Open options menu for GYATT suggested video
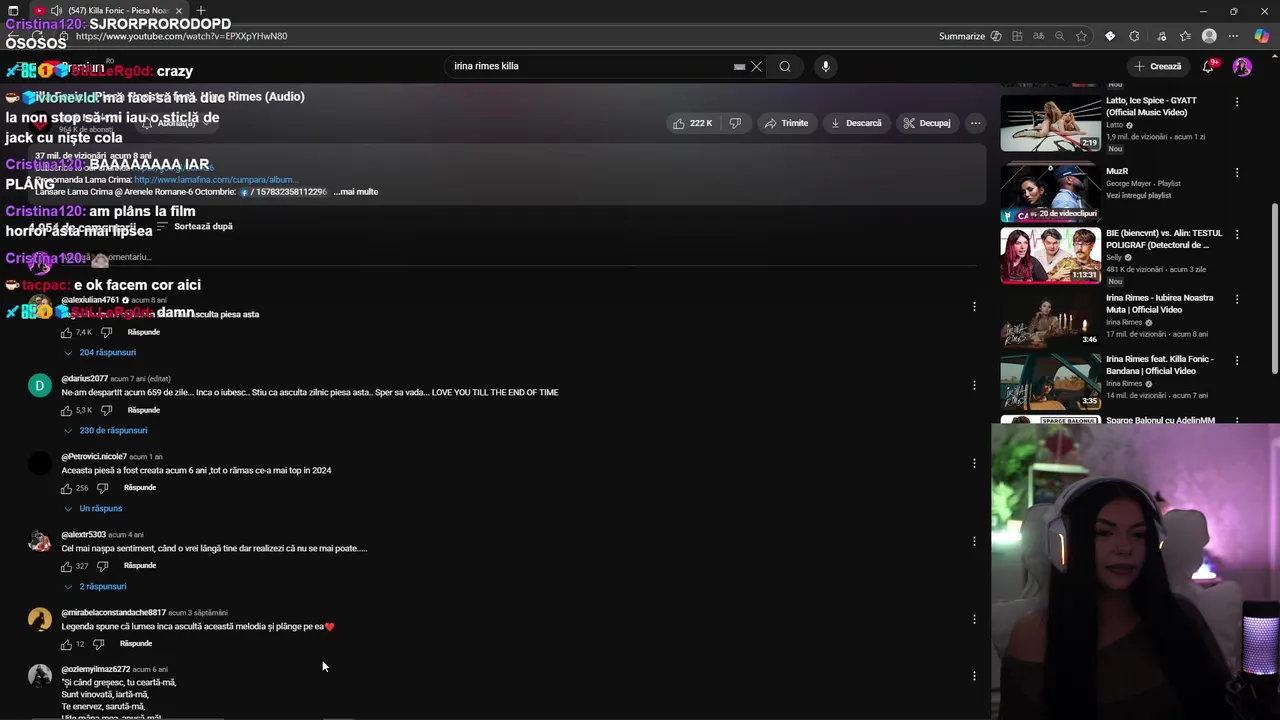1280x720 pixels. [x=1237, y=102]
